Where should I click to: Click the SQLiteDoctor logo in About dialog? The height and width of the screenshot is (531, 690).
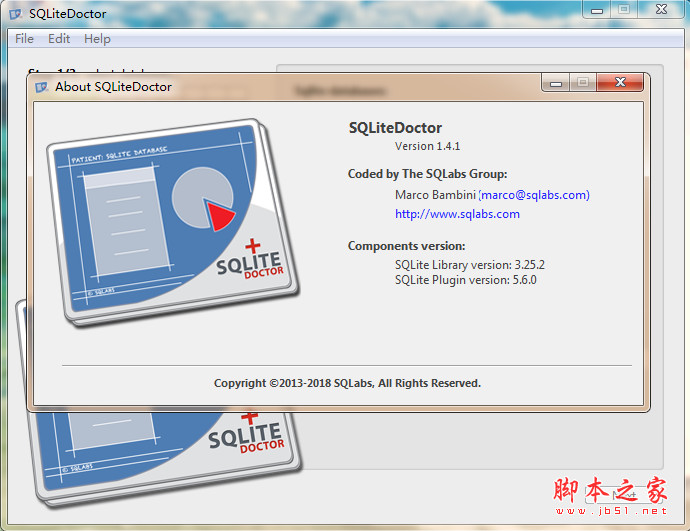(x=173, y=223)
